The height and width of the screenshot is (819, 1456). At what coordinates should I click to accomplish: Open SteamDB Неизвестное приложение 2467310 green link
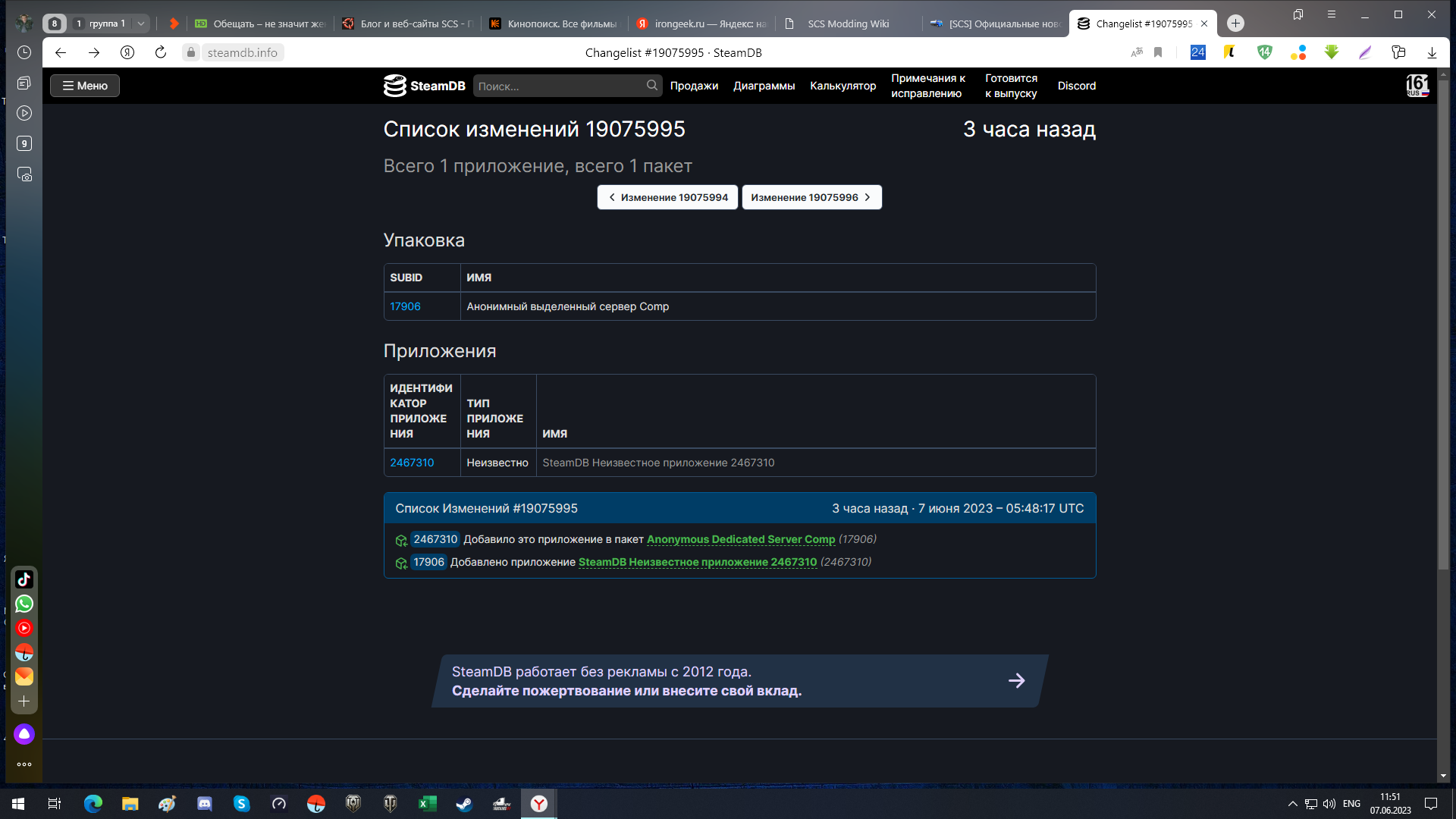click(x=698, y=562)
